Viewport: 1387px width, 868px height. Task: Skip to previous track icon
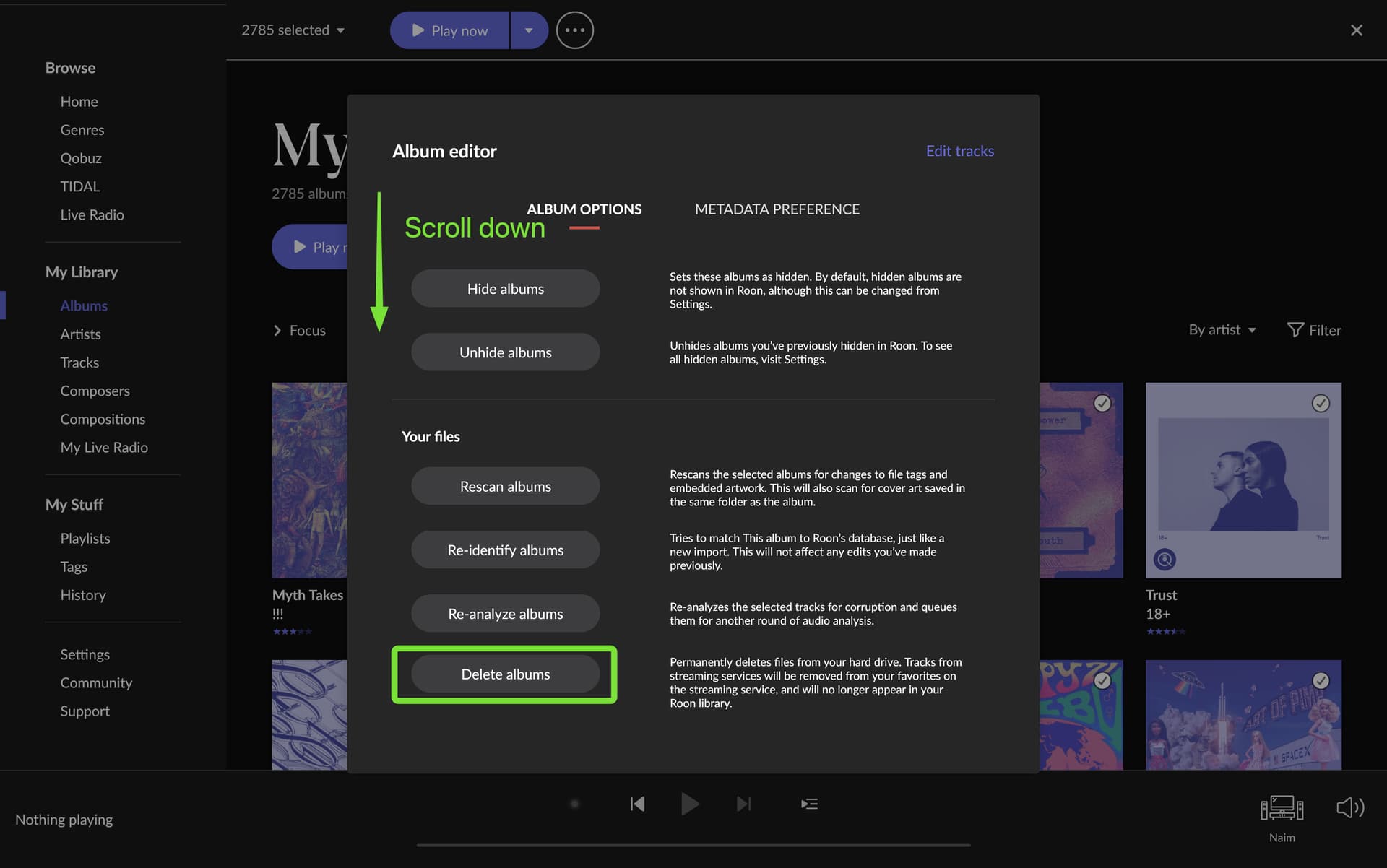pos(636,803)
